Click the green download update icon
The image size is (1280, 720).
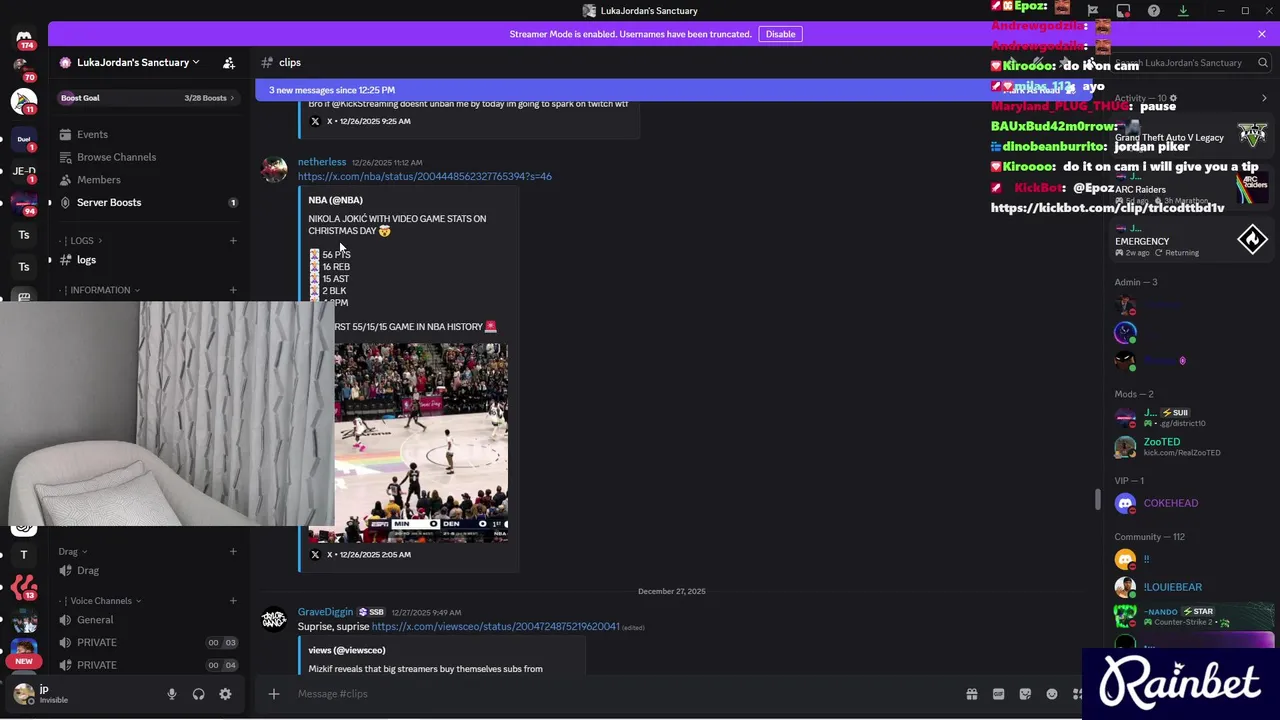1183,11
